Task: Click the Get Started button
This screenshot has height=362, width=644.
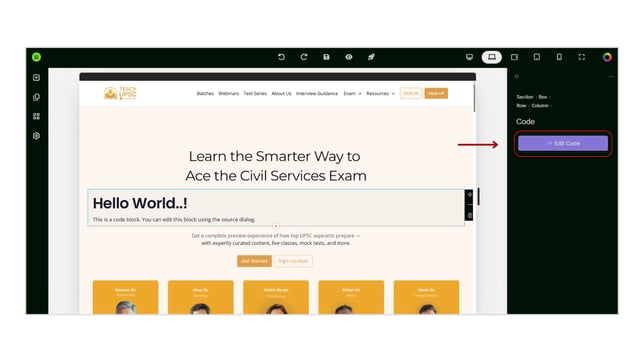Action: coord(254,261)
